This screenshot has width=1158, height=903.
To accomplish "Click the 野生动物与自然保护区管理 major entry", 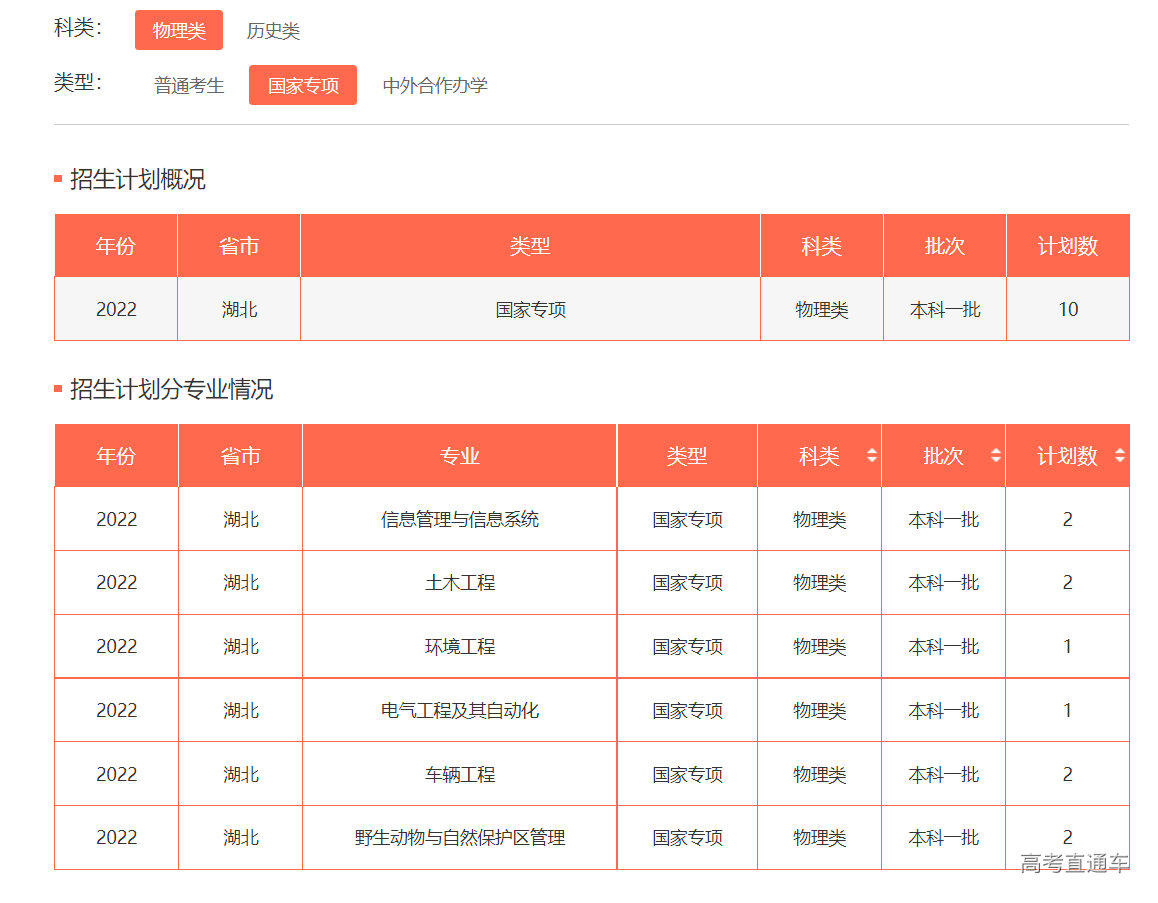I will [459, 838].
